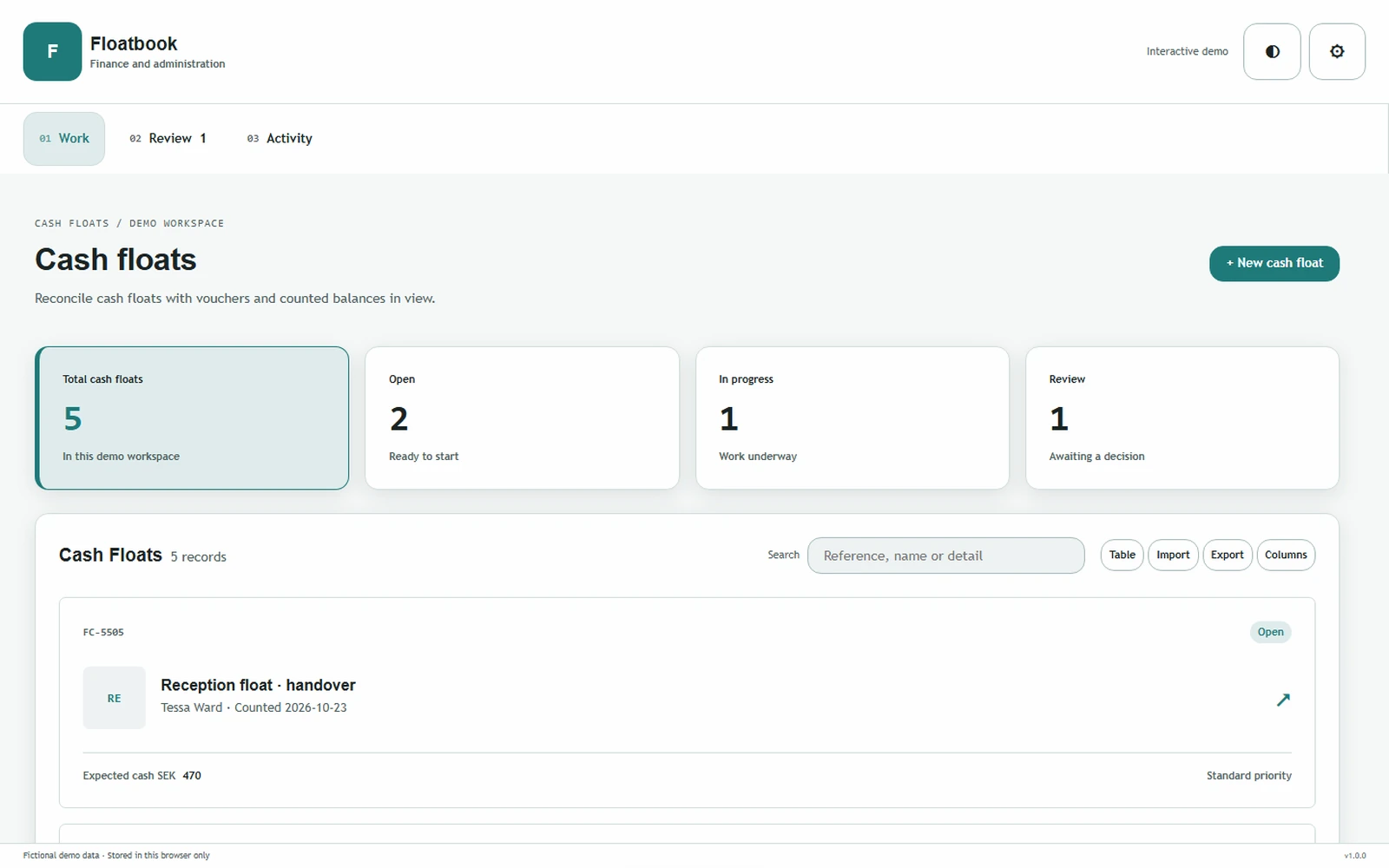Switch to the Work tab
Screen dimensions: 1389x868
click(64, 139)
